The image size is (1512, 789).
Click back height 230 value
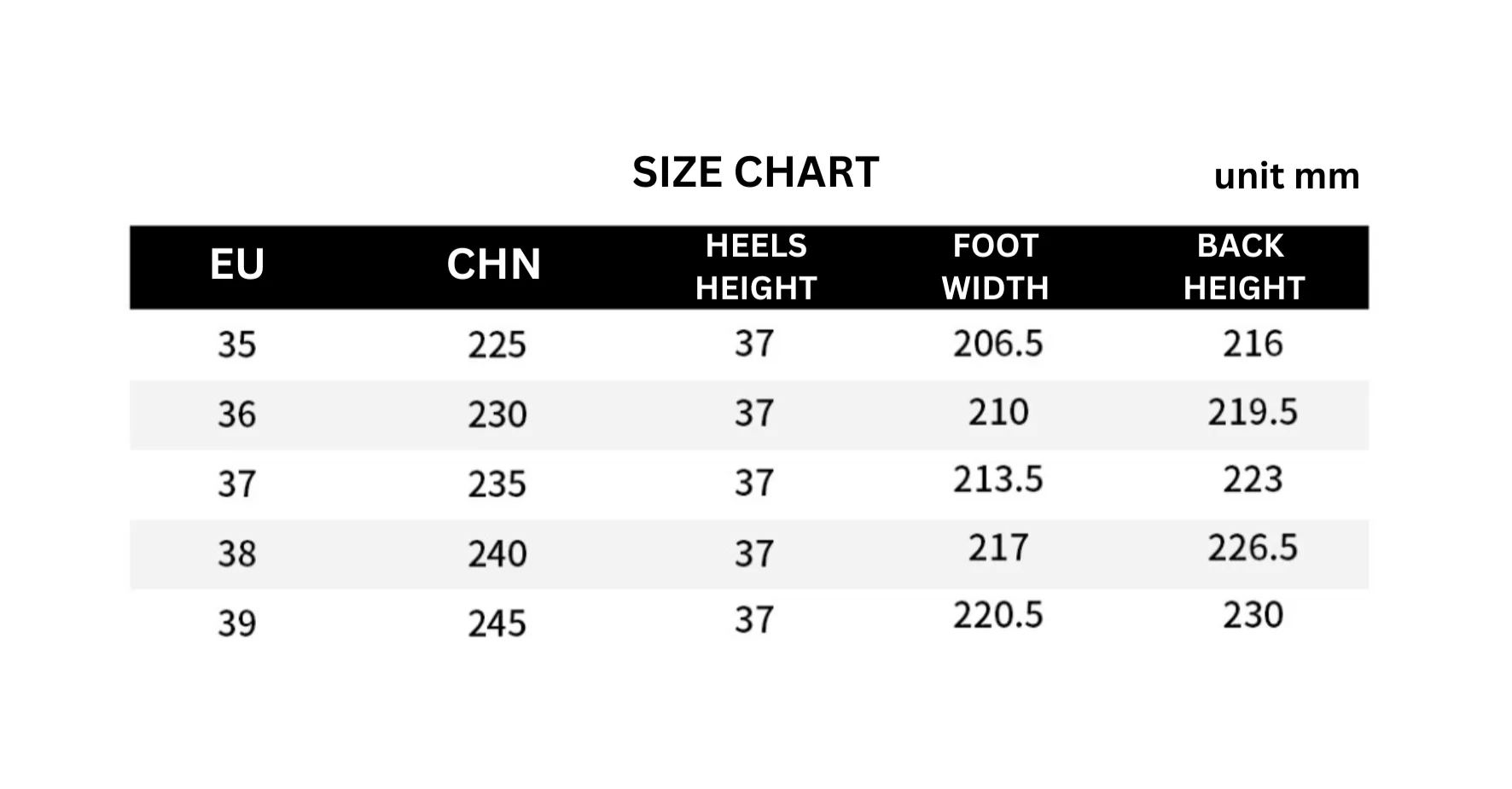[x=1253, y=615]
